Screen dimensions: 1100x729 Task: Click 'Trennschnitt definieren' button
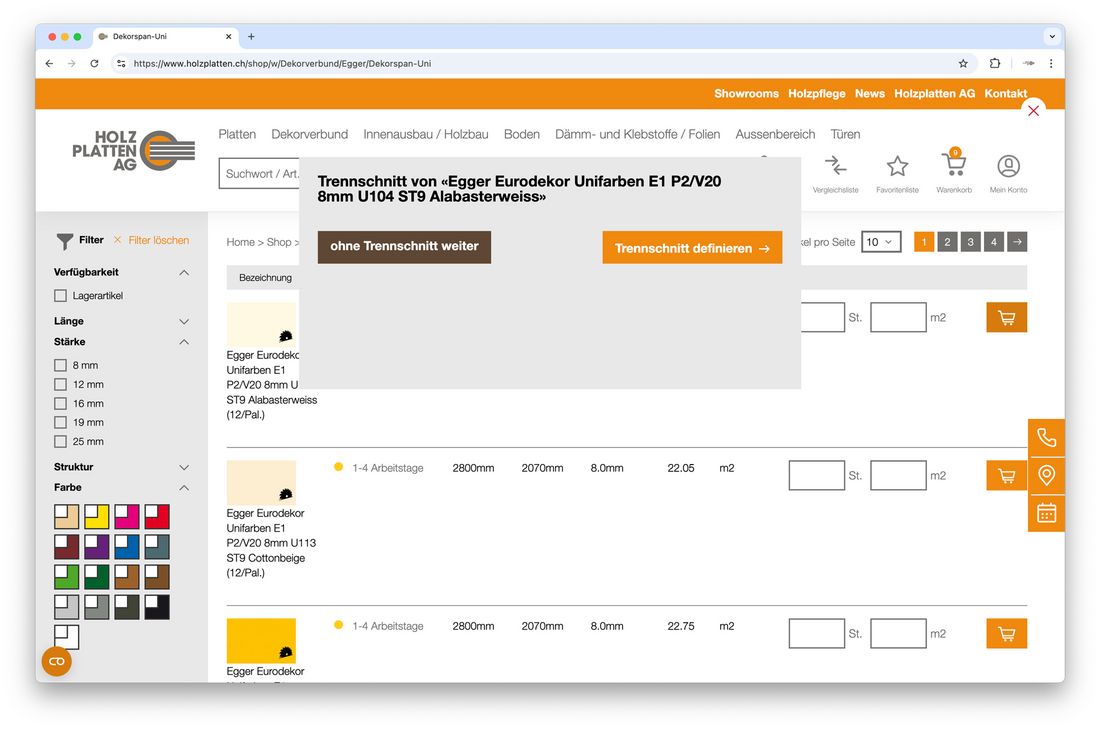pos(692,248)
